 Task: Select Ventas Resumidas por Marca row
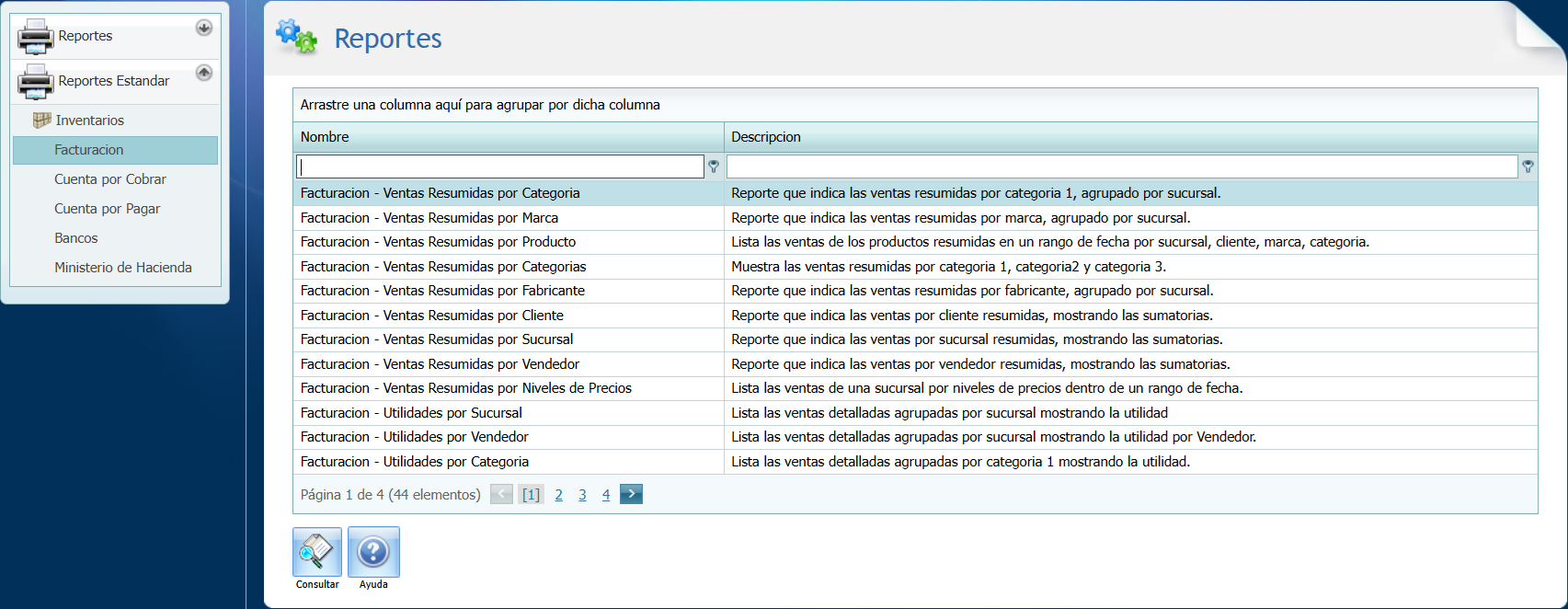point(915,218)
